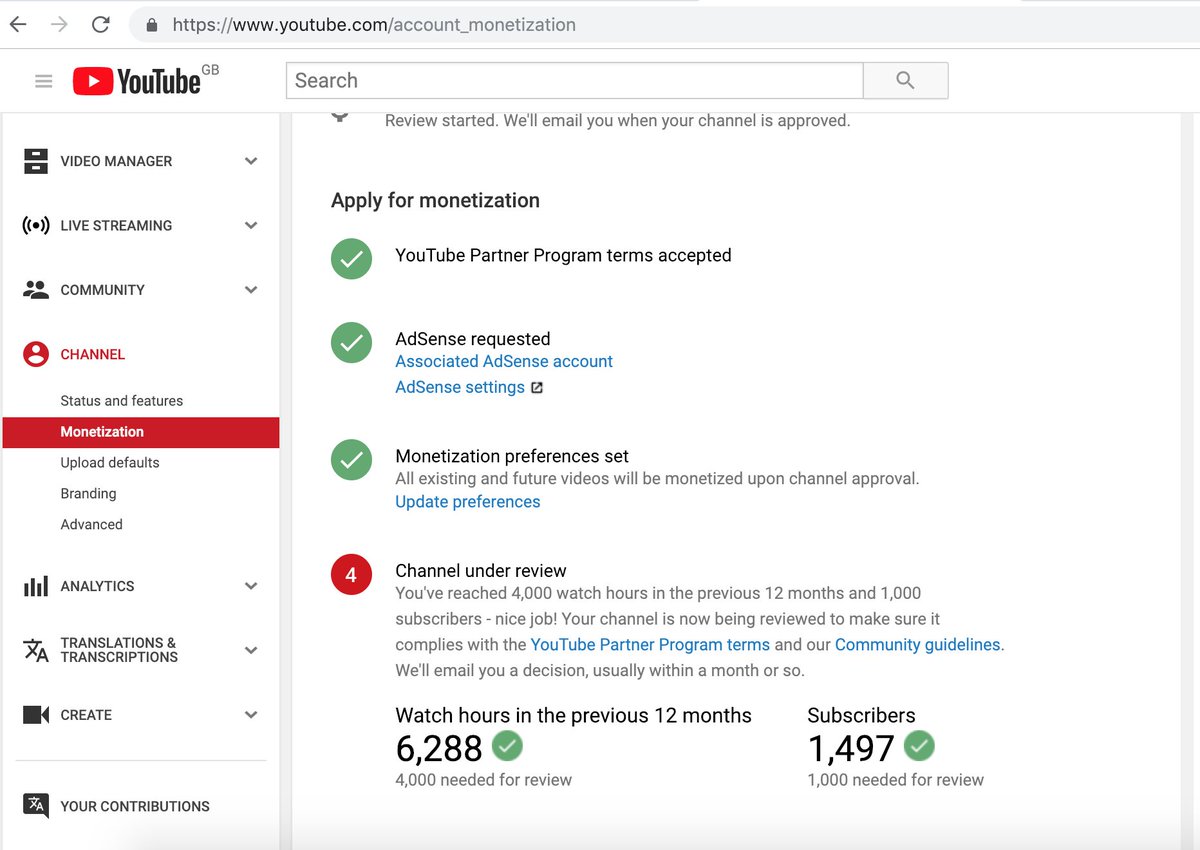The image size is (1200, 850).
Task: Click the red step 4 circle
Action: (351, 575)
